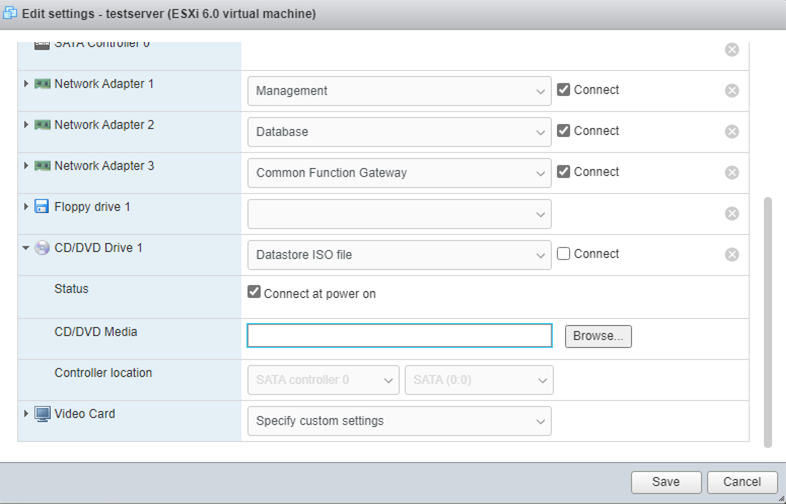Viewport: 786px width, 504px height.
Task: Remove Floppy drive 1 with X icon
Action: pyautogui.click(x=732, y=214)
